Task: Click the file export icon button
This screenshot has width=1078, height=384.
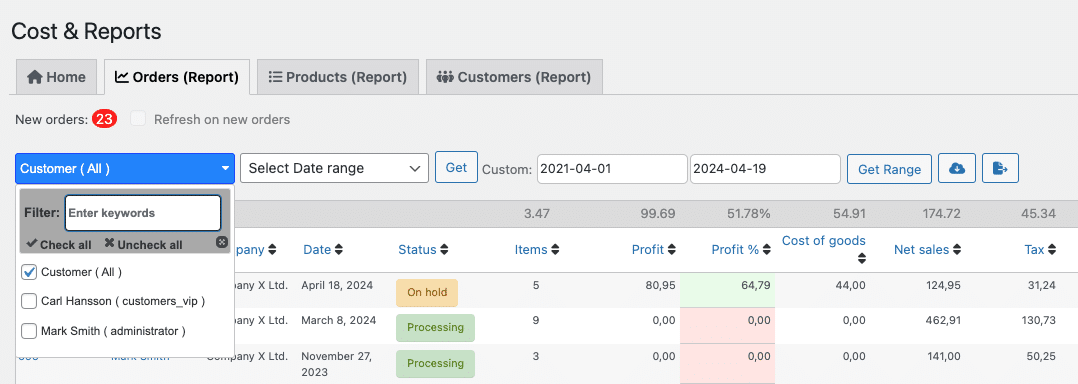Action: [x=1000, y=168]
